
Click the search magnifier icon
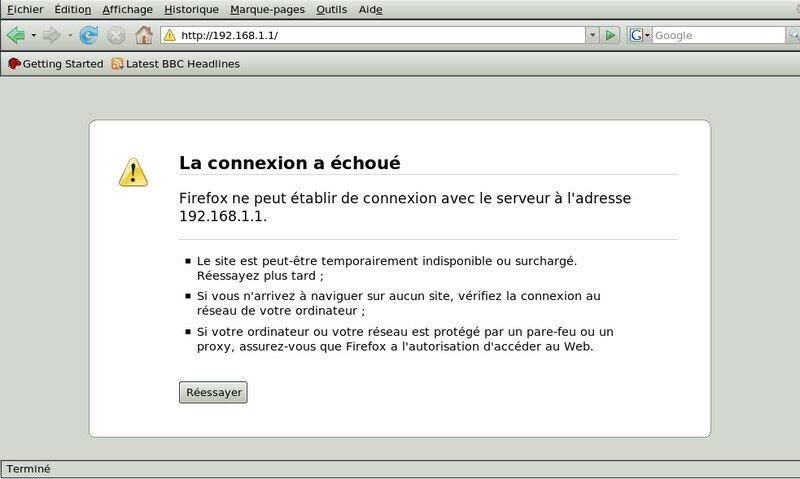coord(793,35)
